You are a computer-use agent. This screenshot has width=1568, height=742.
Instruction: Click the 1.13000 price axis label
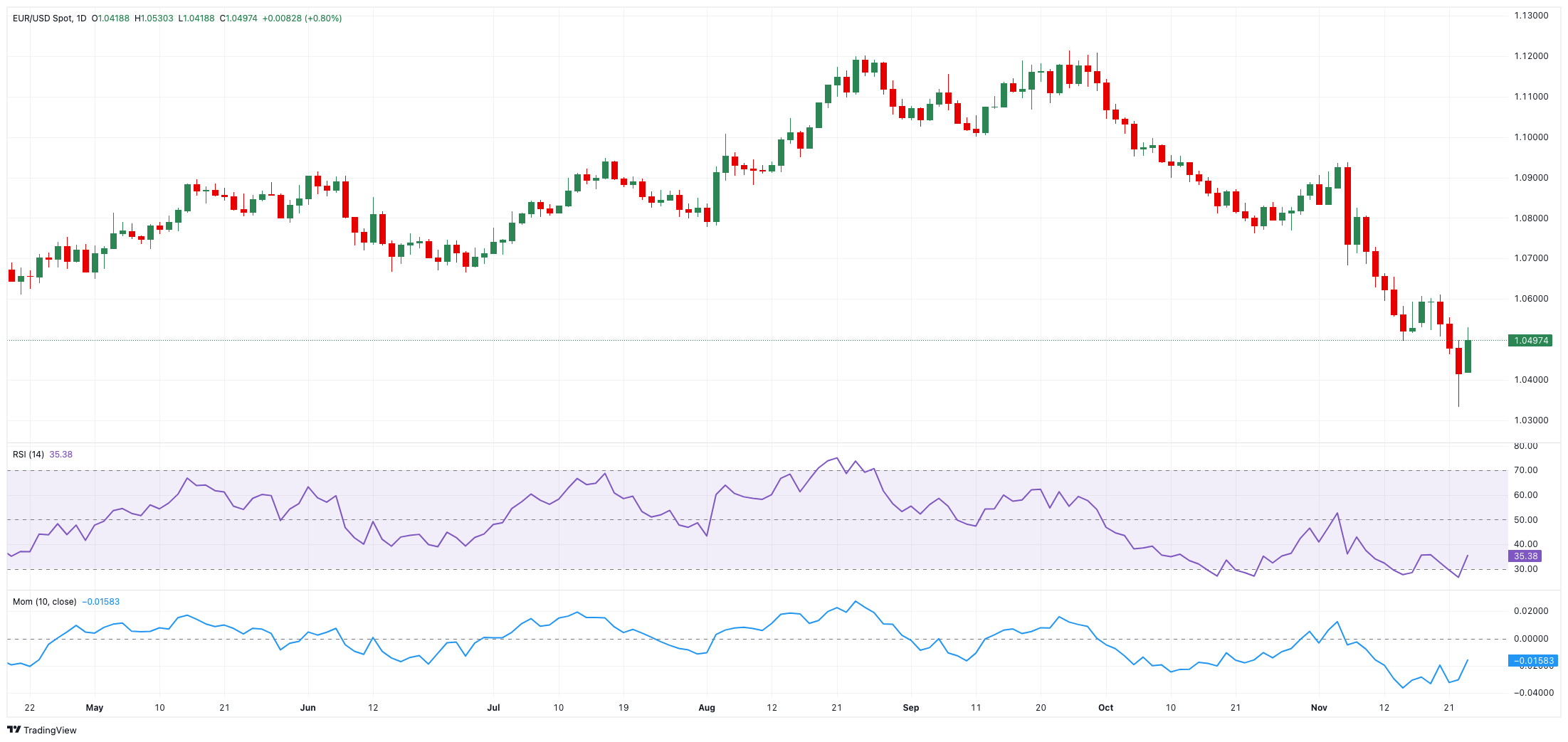[1531, 16]
